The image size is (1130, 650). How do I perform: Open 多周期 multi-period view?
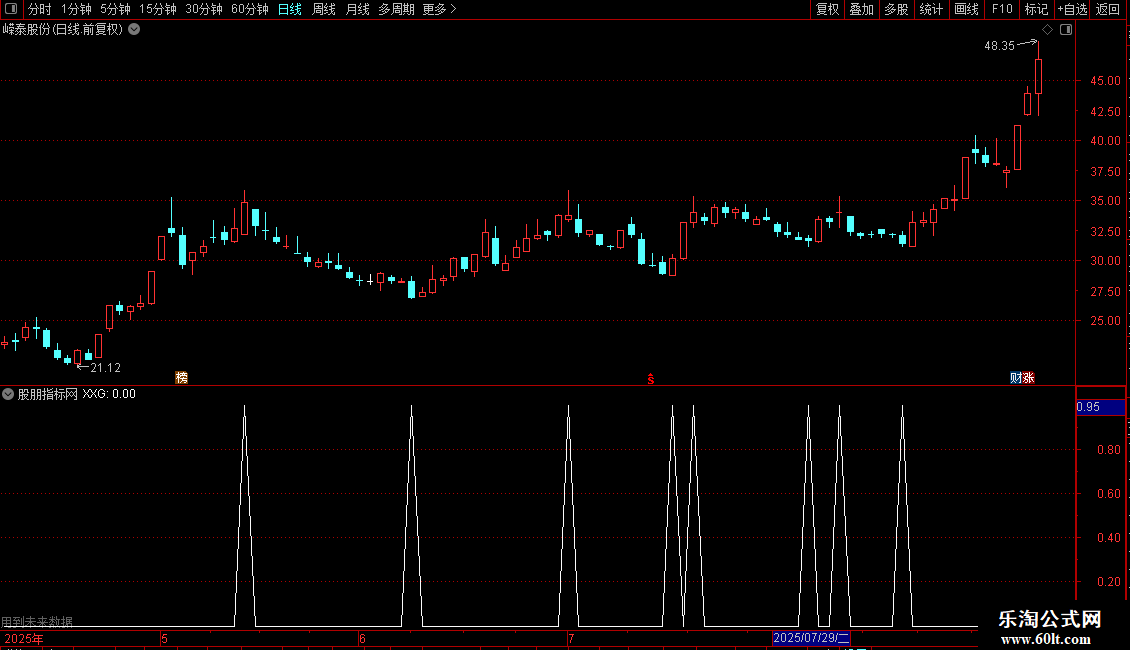pos(396,9)
